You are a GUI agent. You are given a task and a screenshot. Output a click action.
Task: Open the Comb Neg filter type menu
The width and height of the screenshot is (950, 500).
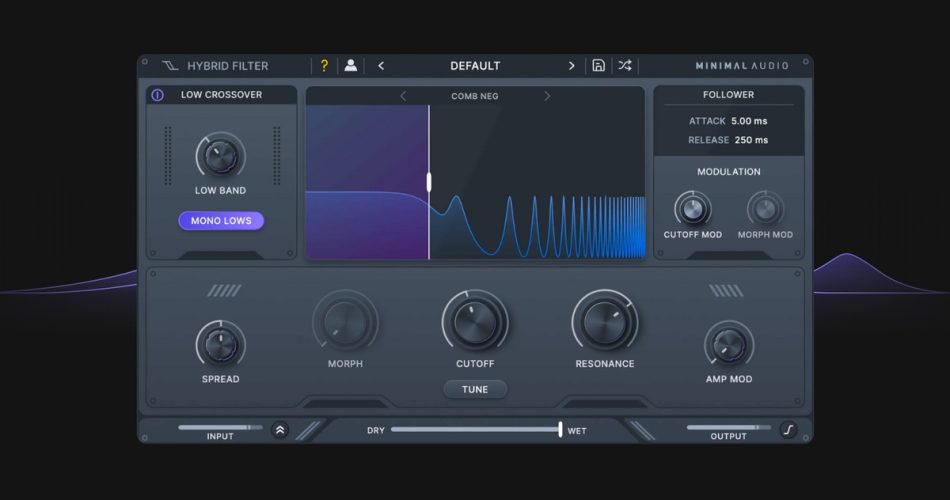pyautogui.click(x=475, y=96)
